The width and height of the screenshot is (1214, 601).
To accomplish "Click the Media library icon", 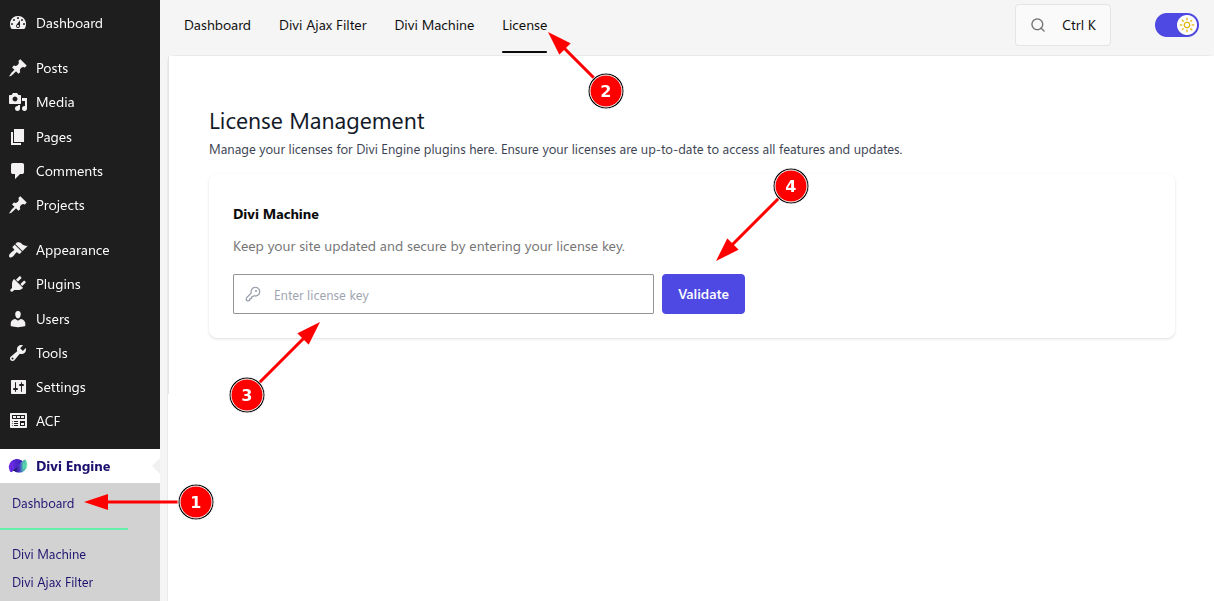I will click(18, 102).
